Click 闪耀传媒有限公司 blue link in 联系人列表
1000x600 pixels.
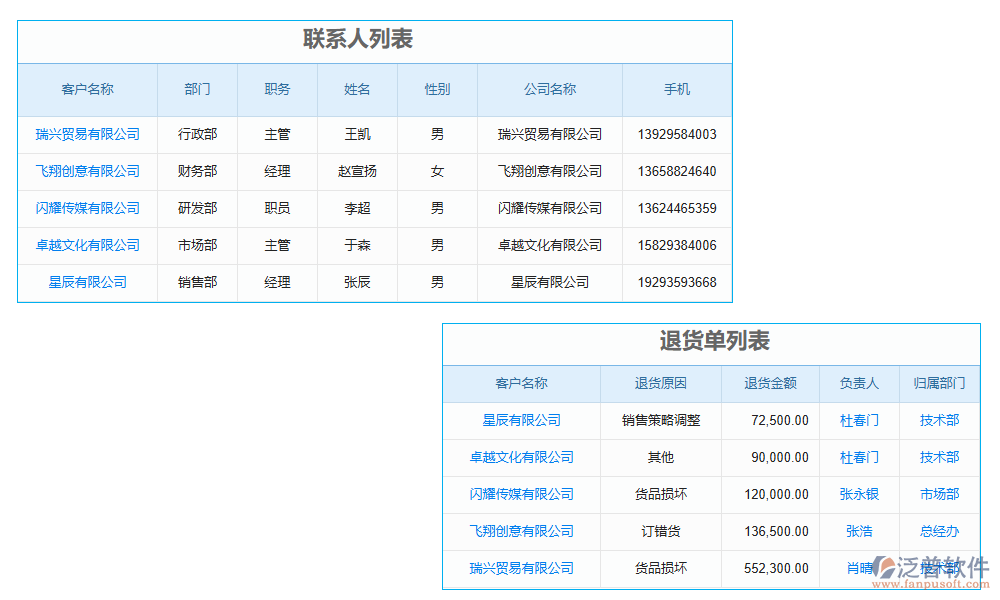[x=87, y=208]
